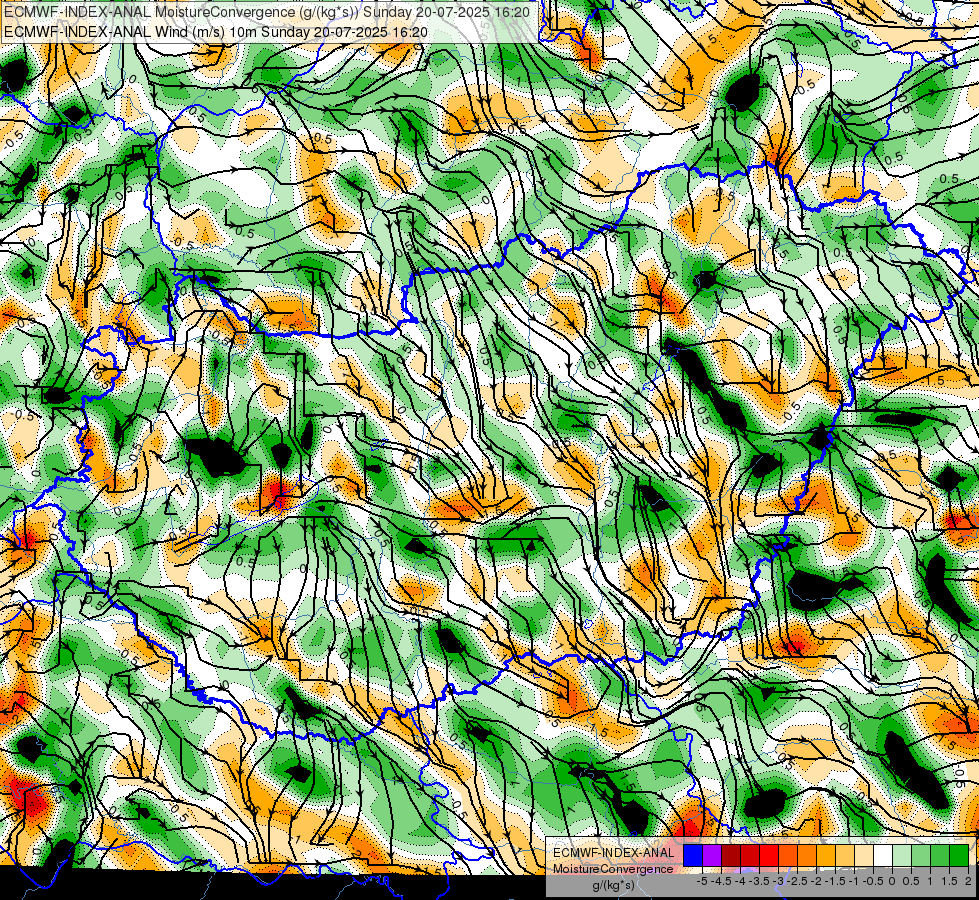This screenshot has height=900, width=979.
Task: Click the '-2.5' legend tick label
Action: pos(797,881)
